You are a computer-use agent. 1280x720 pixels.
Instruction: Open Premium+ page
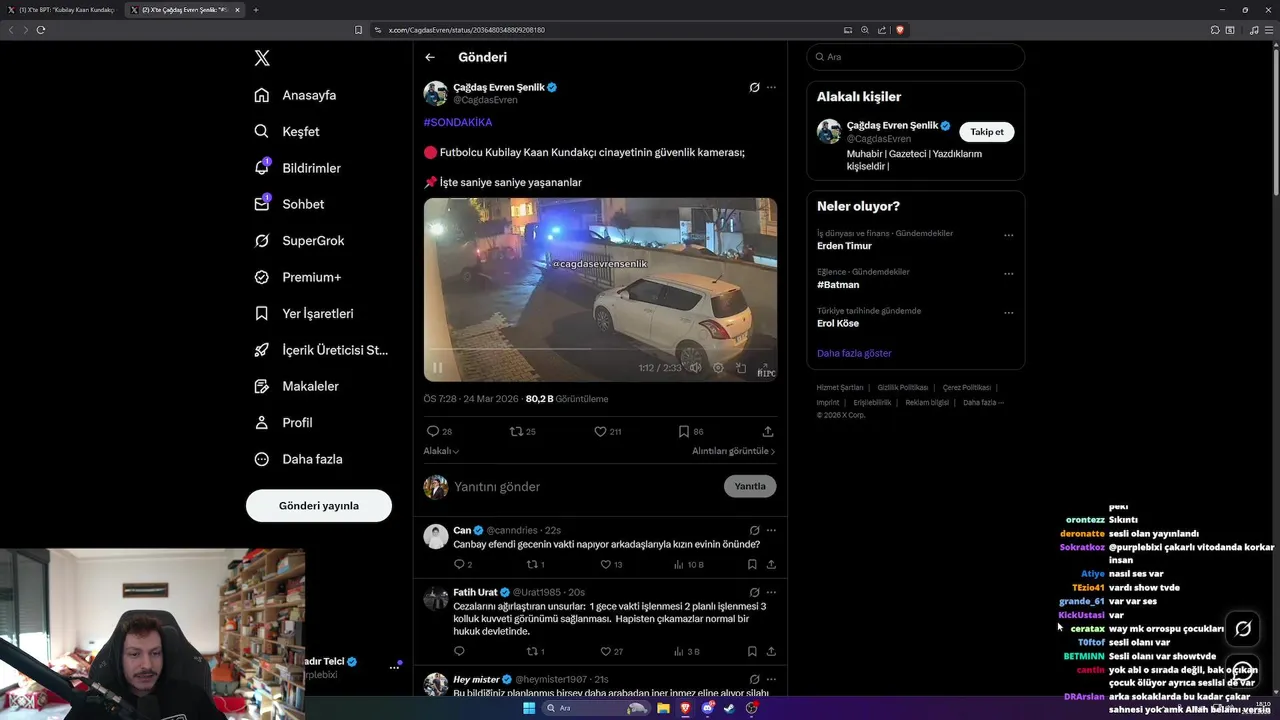click(x=298, y=277)
